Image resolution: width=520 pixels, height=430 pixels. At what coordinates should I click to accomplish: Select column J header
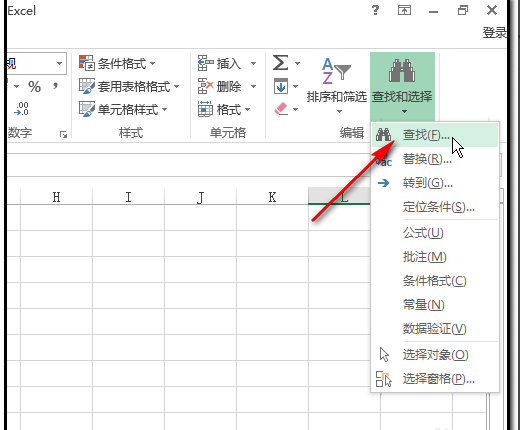point(200,197)
